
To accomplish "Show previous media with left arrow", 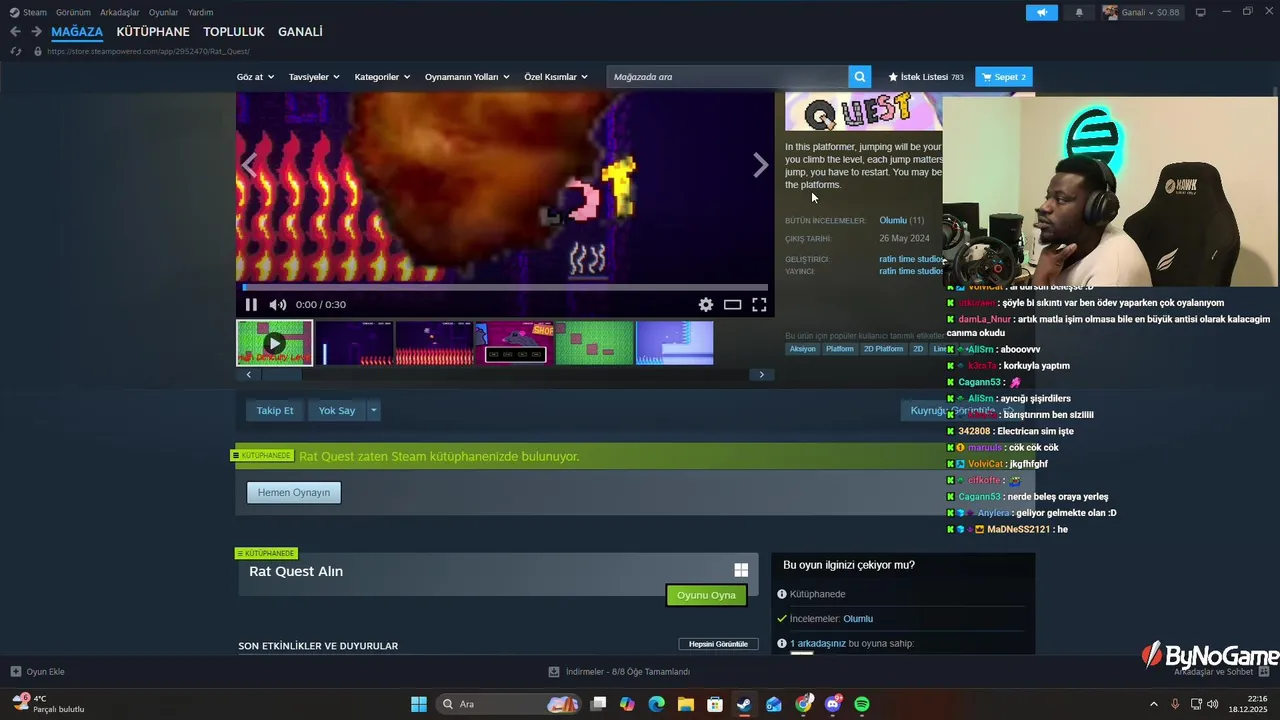I will point(250,165).
